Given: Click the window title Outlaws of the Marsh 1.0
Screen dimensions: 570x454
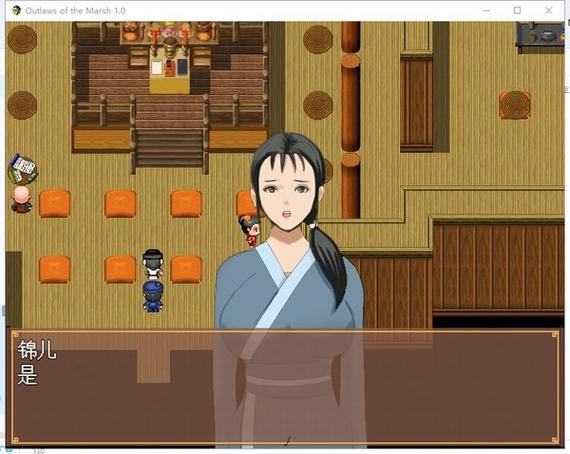Looking at the screenshot, I should coord(76,11).
